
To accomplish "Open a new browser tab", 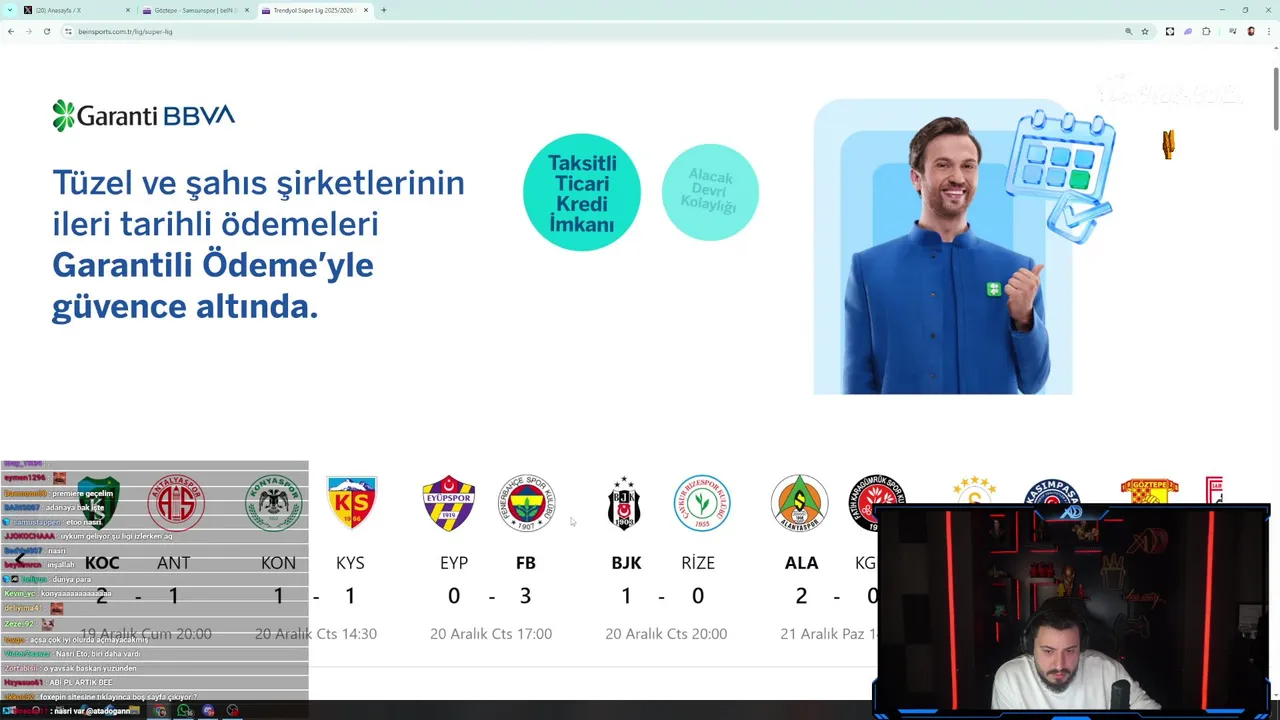I will (x=384, y=10).
